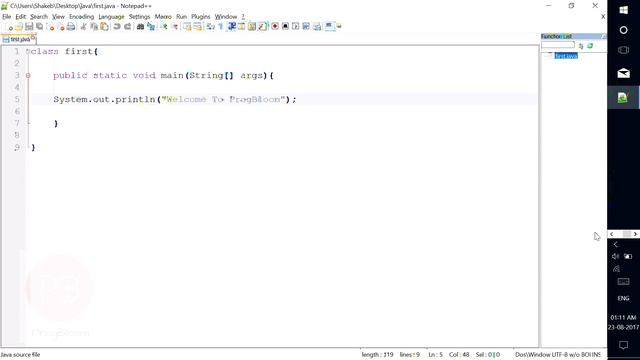
Task: Open the Run menu
Action: pyautogui.click(x=181, y=17)
